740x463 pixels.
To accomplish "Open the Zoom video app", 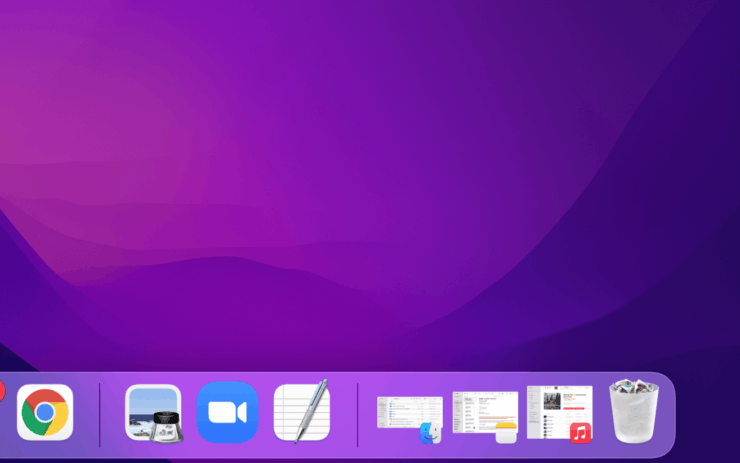I will 227,412.
